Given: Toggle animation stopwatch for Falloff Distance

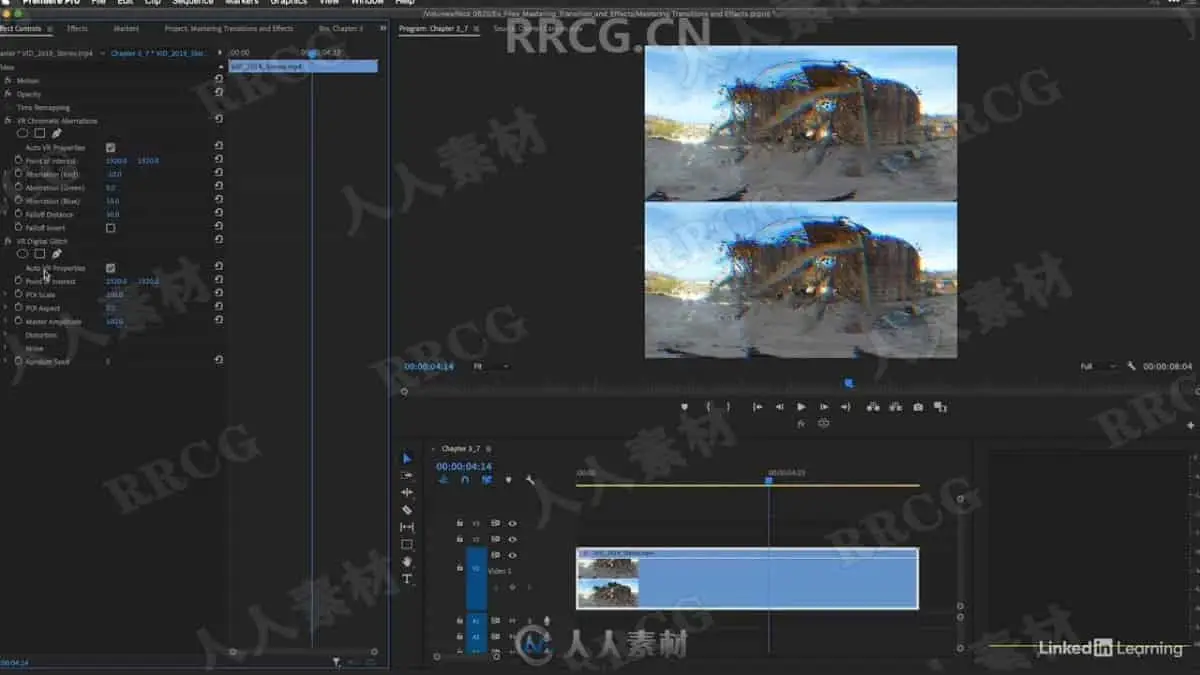Looking at the screenshot, I should point(18,214).
